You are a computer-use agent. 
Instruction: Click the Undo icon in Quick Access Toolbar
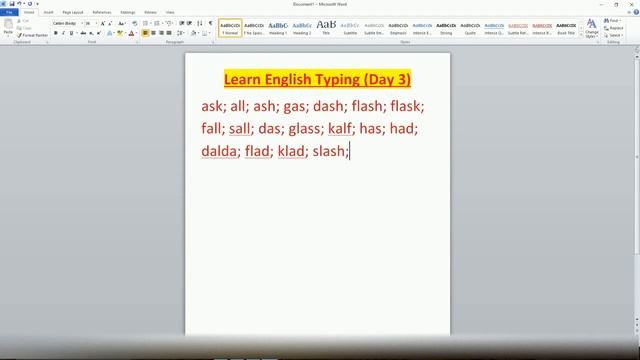[19, 4]
